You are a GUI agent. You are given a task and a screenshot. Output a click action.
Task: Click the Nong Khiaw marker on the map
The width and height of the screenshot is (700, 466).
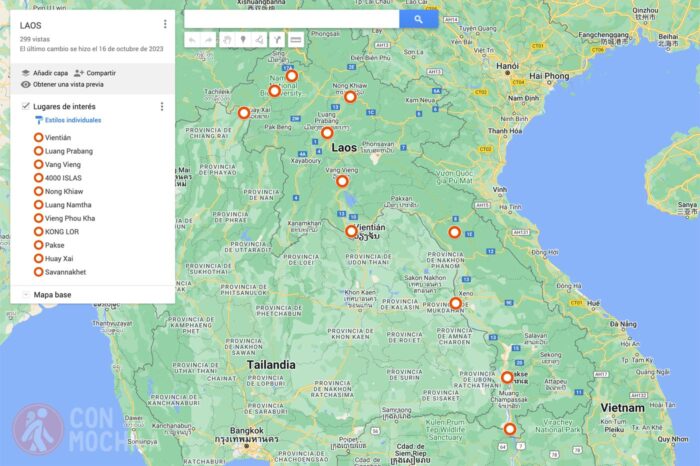[x=350, y=96]
